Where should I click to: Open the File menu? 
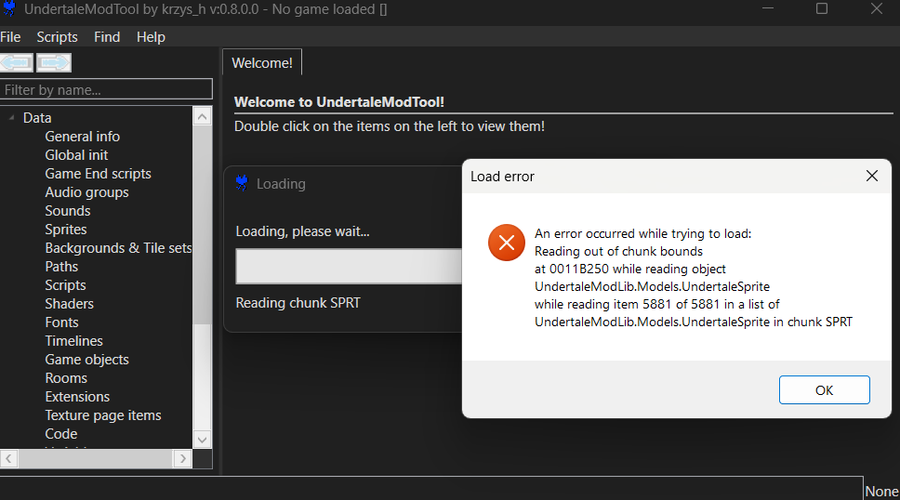pyautogui.click(x=10, y=37)
